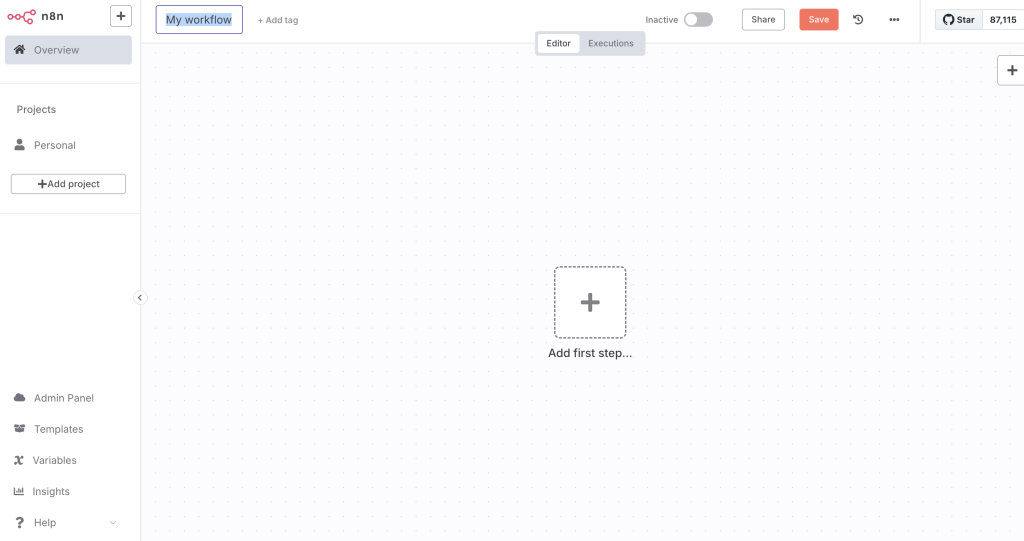
Task: Open workflow history clock icon
Action: 858,20
